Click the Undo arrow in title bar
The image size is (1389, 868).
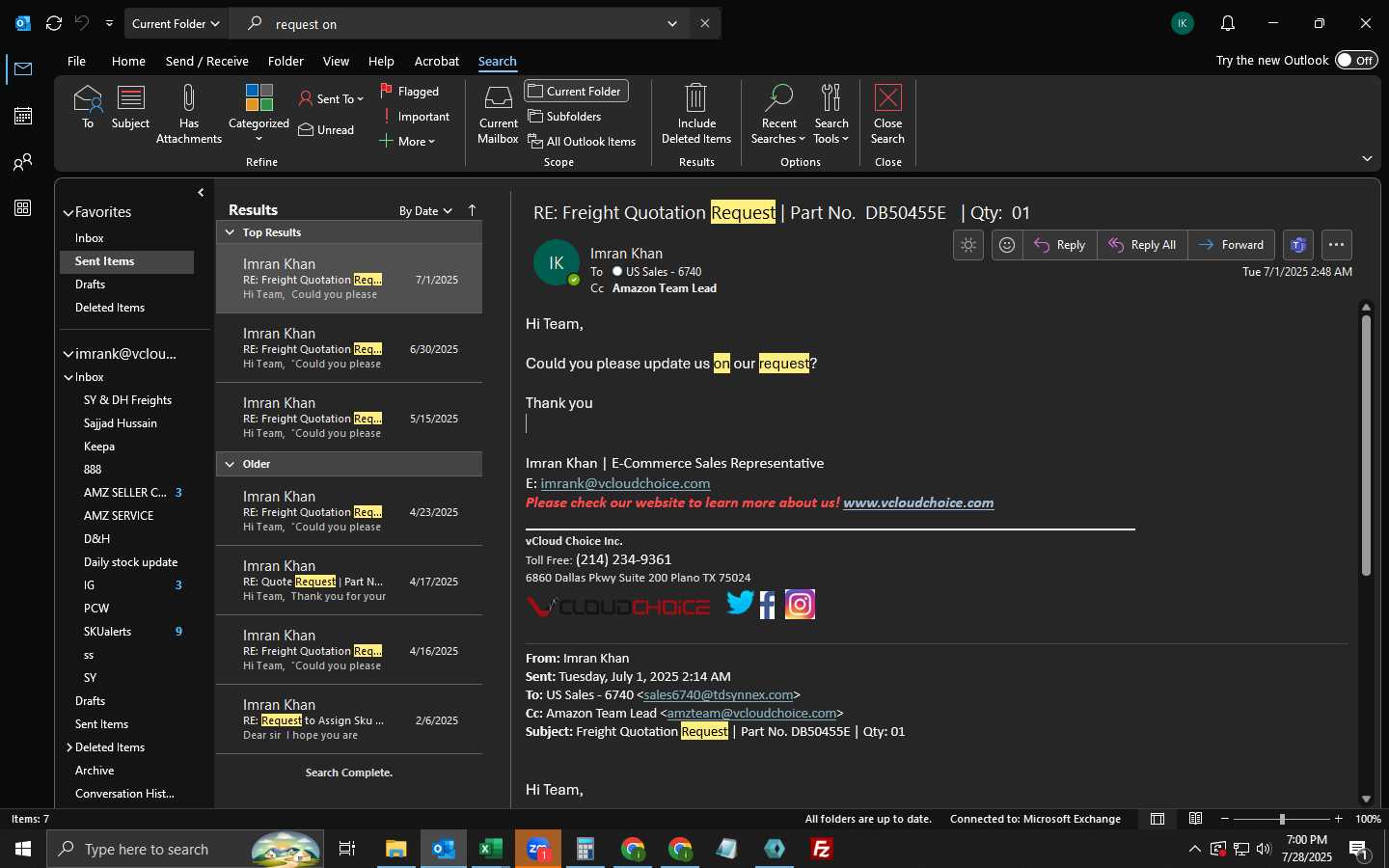pos(82,23)
